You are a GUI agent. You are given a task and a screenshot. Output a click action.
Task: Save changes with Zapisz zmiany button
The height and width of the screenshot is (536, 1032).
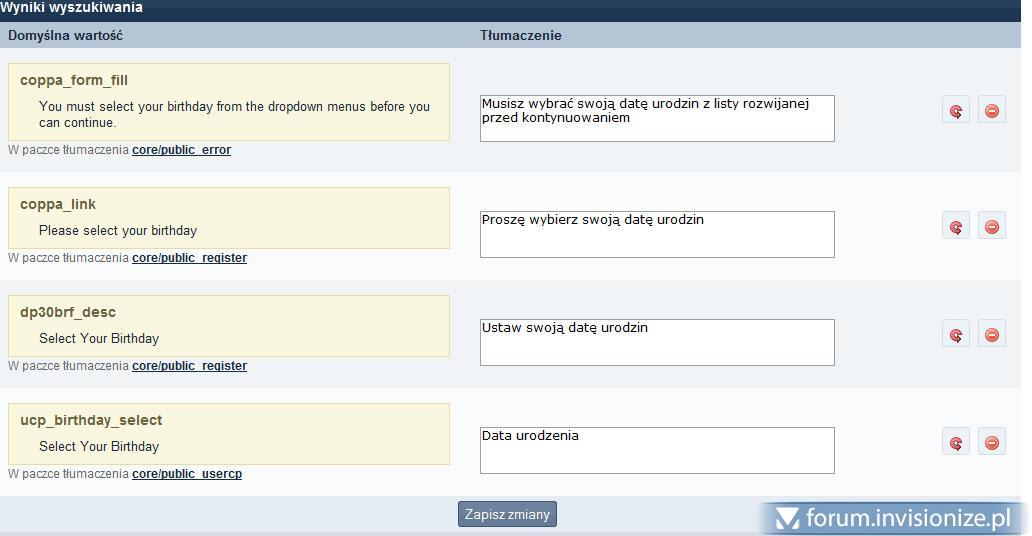(507, 514)
